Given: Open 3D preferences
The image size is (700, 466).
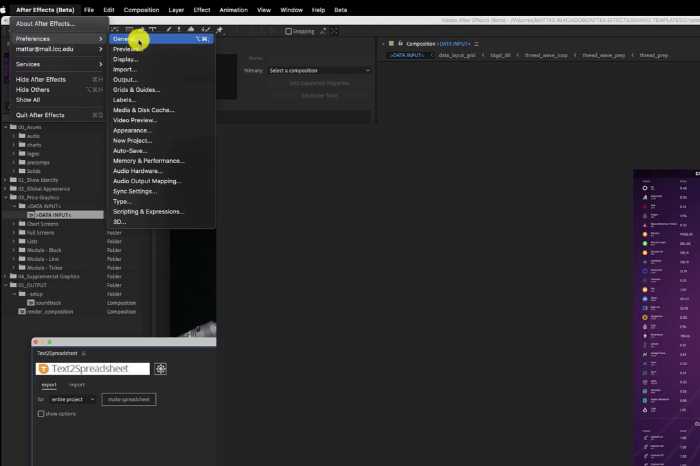Looking at the screenshot, I should (x=162, y=222).
